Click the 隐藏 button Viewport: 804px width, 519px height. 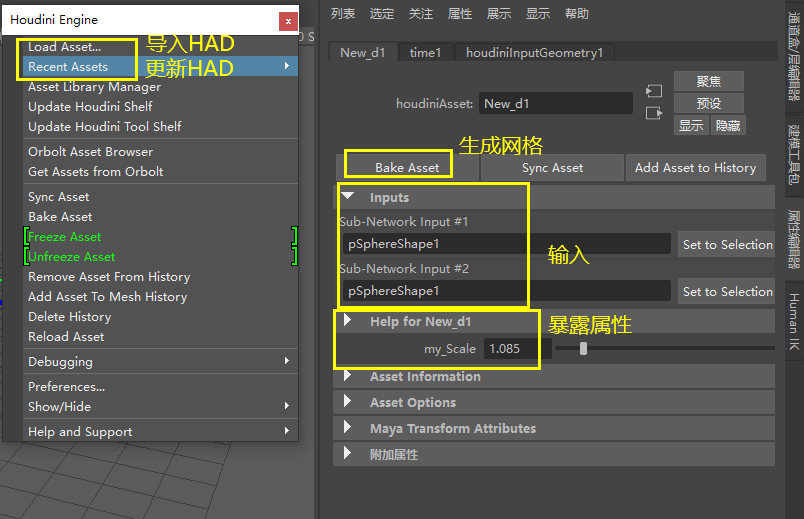click(x=728, y=126)
